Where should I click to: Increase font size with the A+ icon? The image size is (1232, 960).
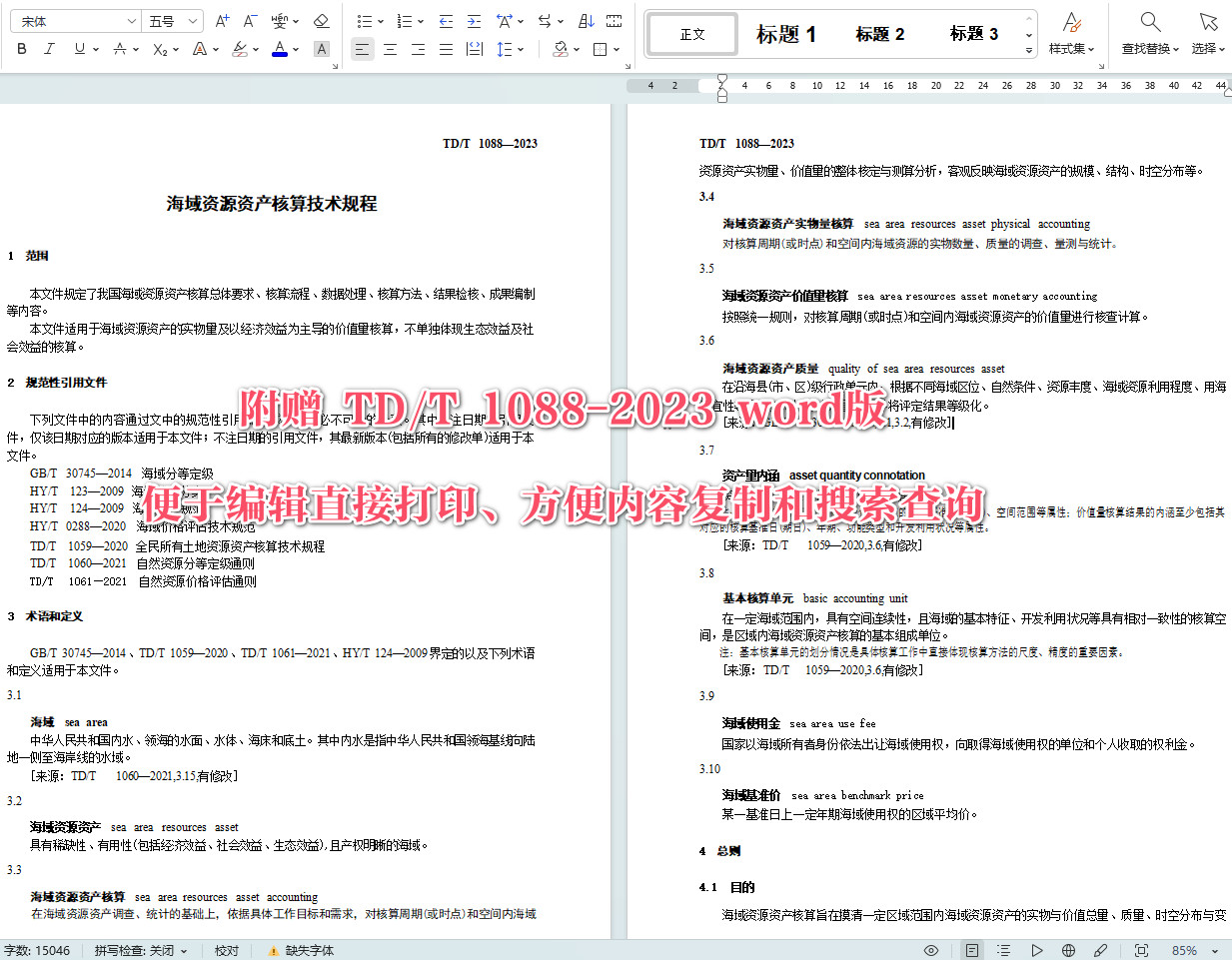point(221,20)
